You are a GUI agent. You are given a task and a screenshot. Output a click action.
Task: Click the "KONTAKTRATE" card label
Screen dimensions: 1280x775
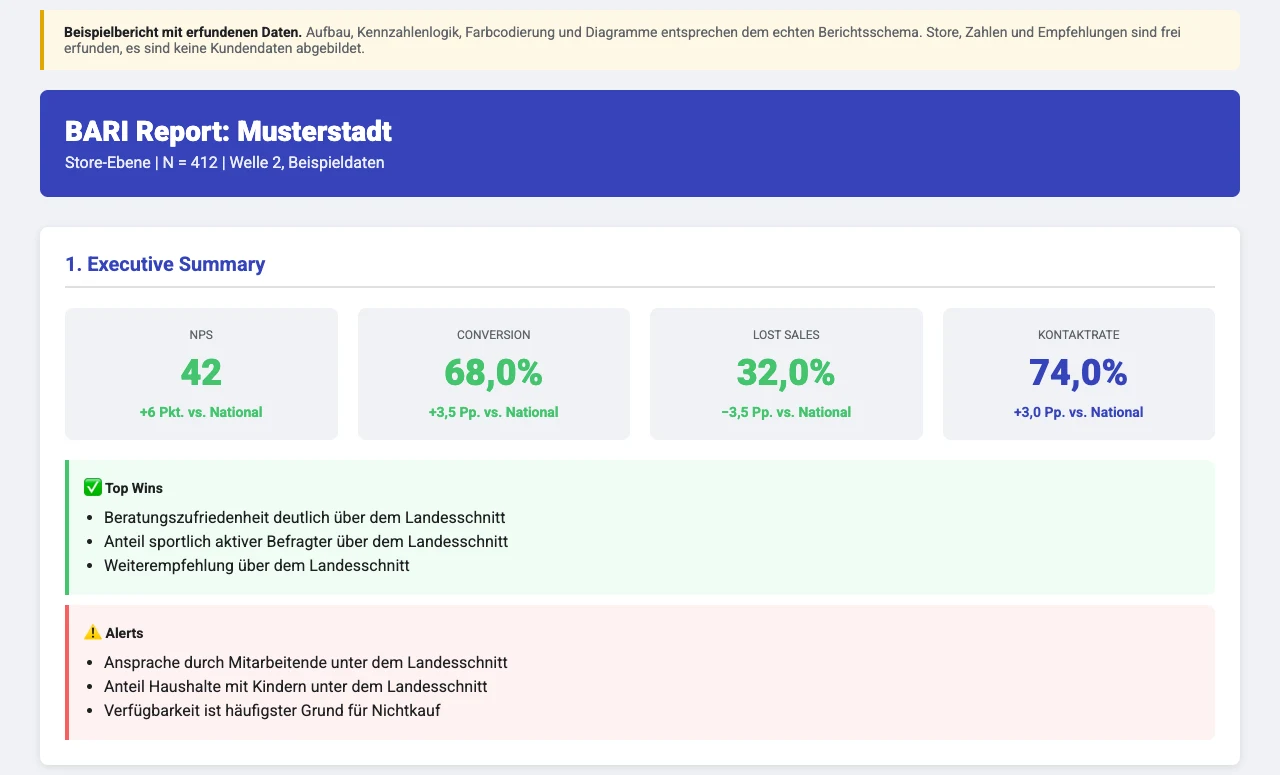click(x=1079, y=335)
